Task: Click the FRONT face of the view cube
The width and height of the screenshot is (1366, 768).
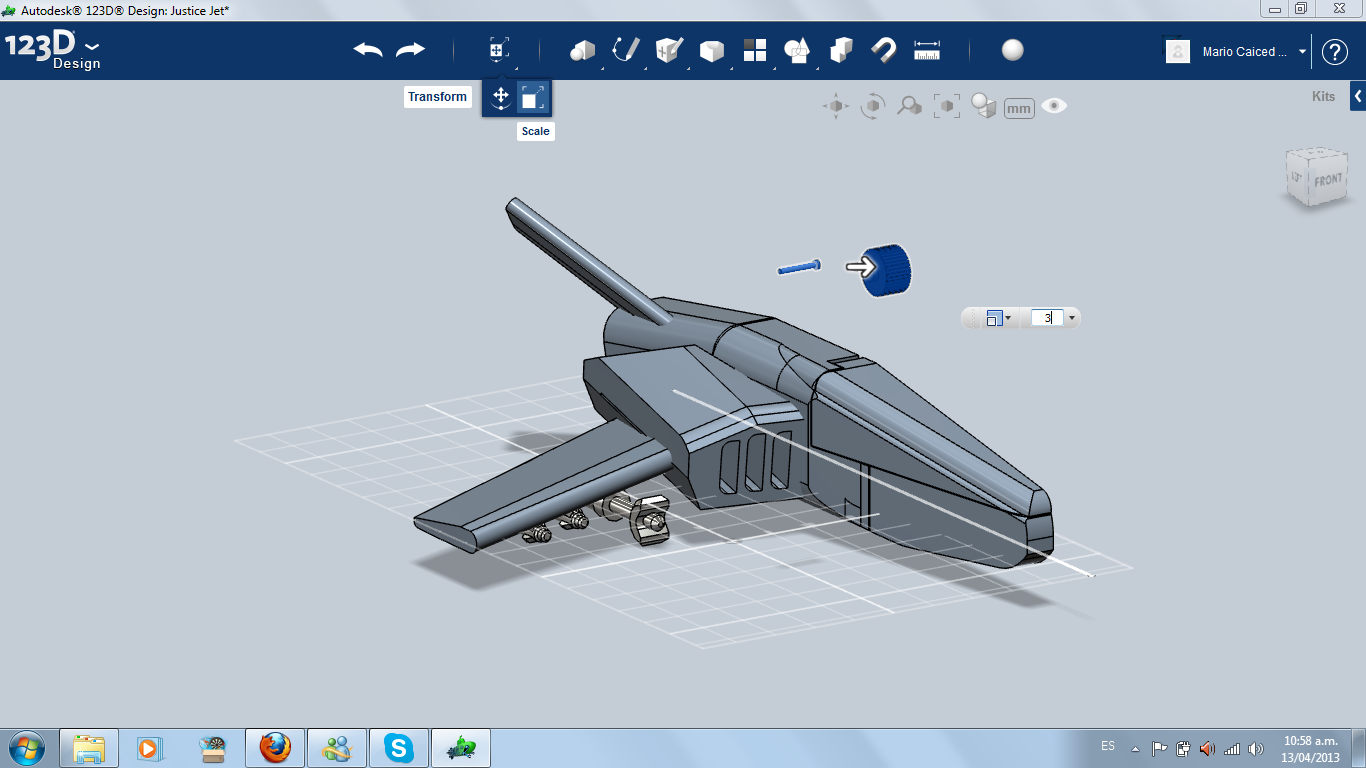Action: [1328, 180]
